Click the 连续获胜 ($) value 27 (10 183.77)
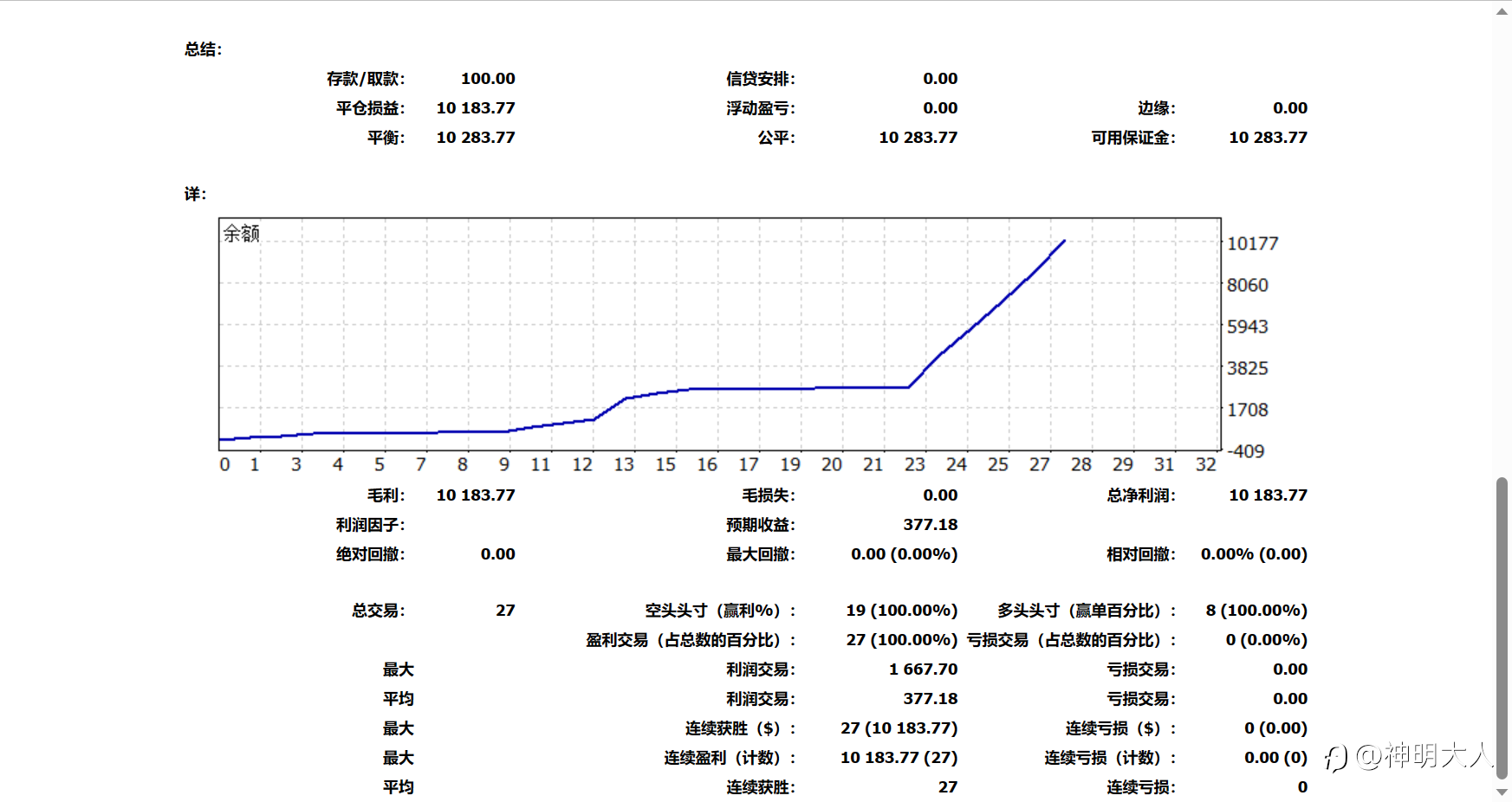The width and height of the screenshot is (1512, 802). 899,728
